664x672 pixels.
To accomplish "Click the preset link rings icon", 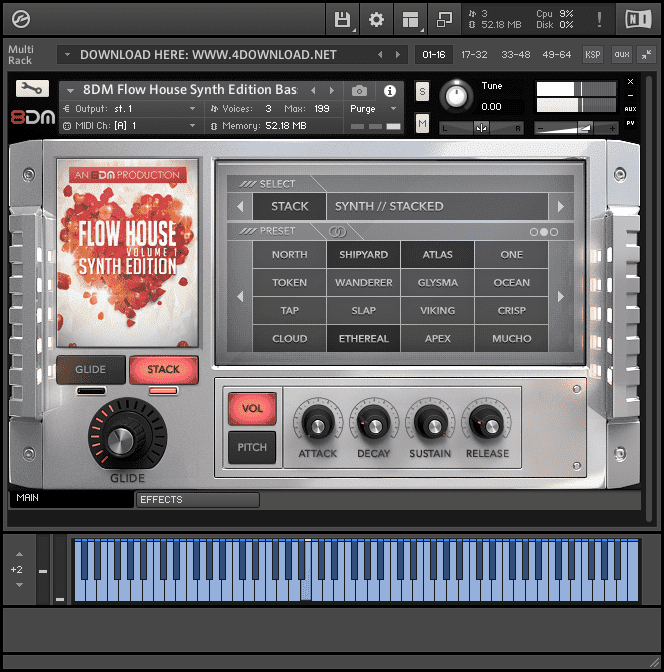I will coord(337,232).
